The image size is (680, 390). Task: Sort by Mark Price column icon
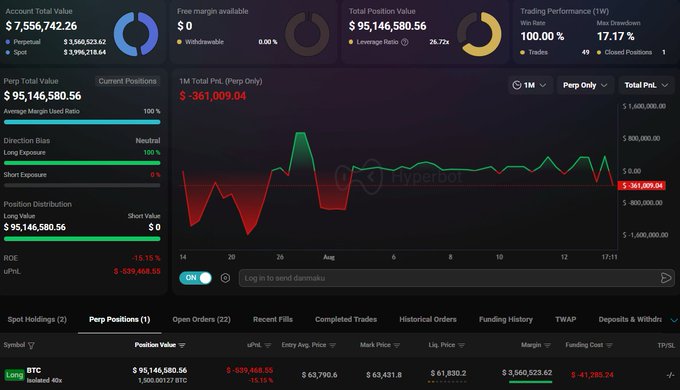[x=396, y=345]
